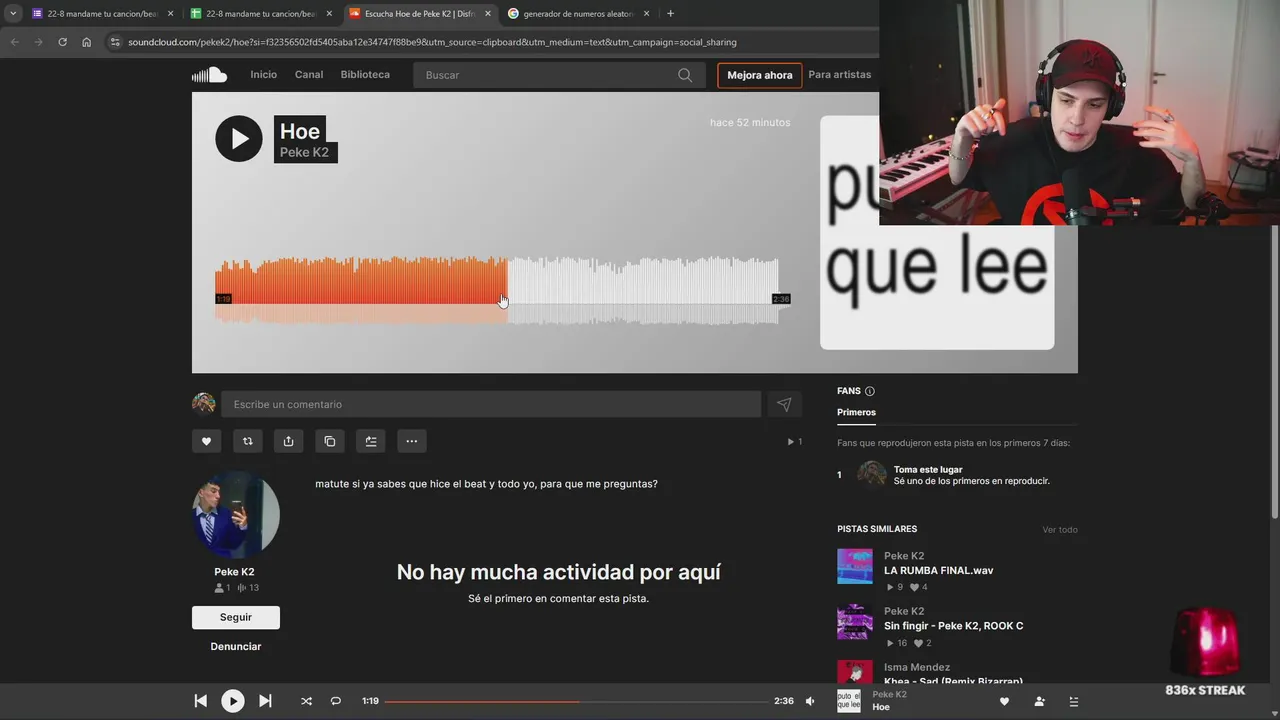
Task: Click the FANS info icon
Action: click(870, 391)
